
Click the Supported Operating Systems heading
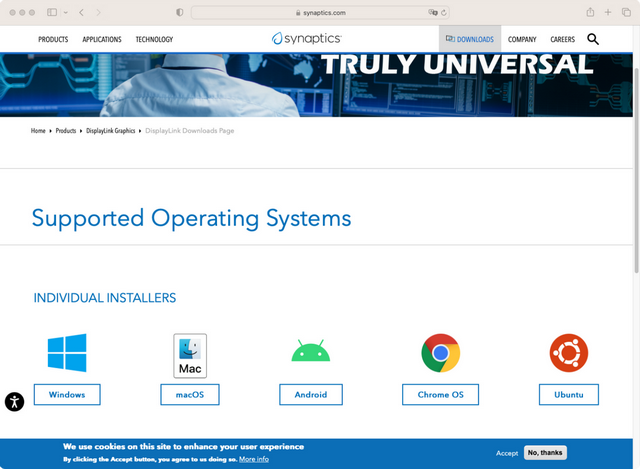(191, 218)
